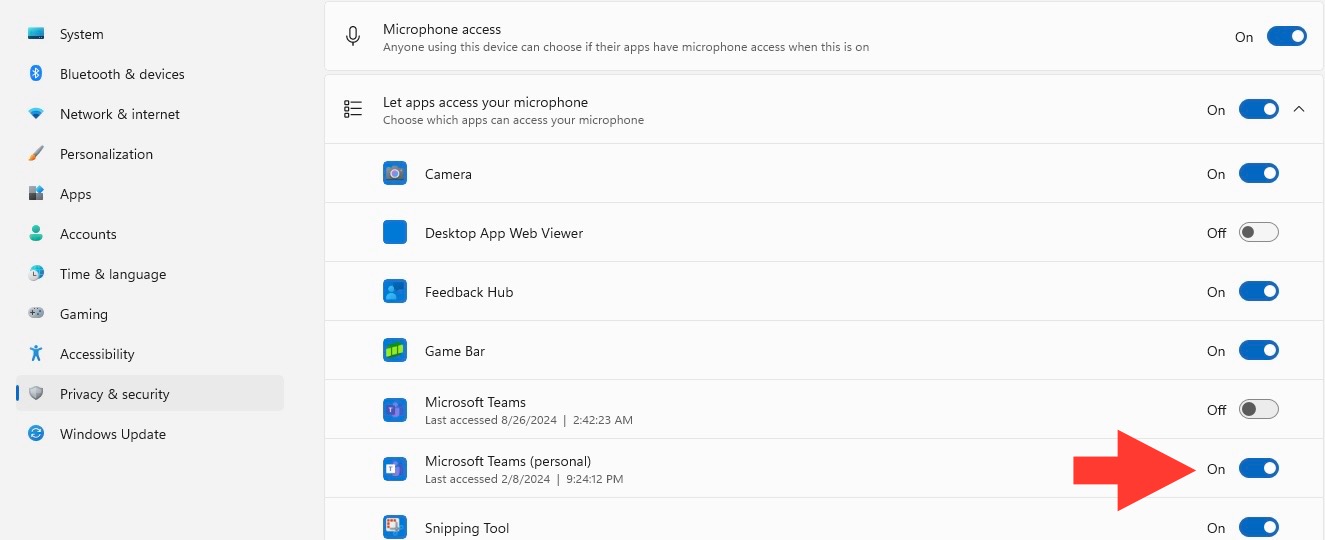Turn off the Microphone access toggle

pos(1287,37)
